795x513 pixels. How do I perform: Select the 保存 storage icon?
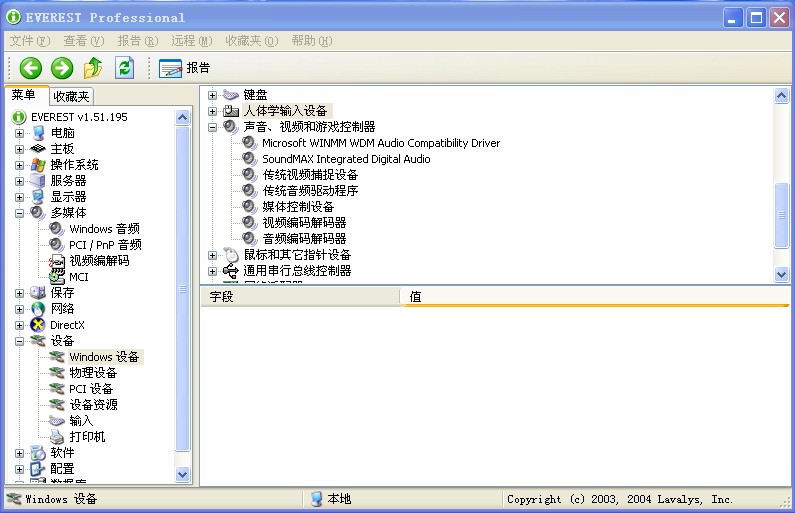[x=38, y=292]
